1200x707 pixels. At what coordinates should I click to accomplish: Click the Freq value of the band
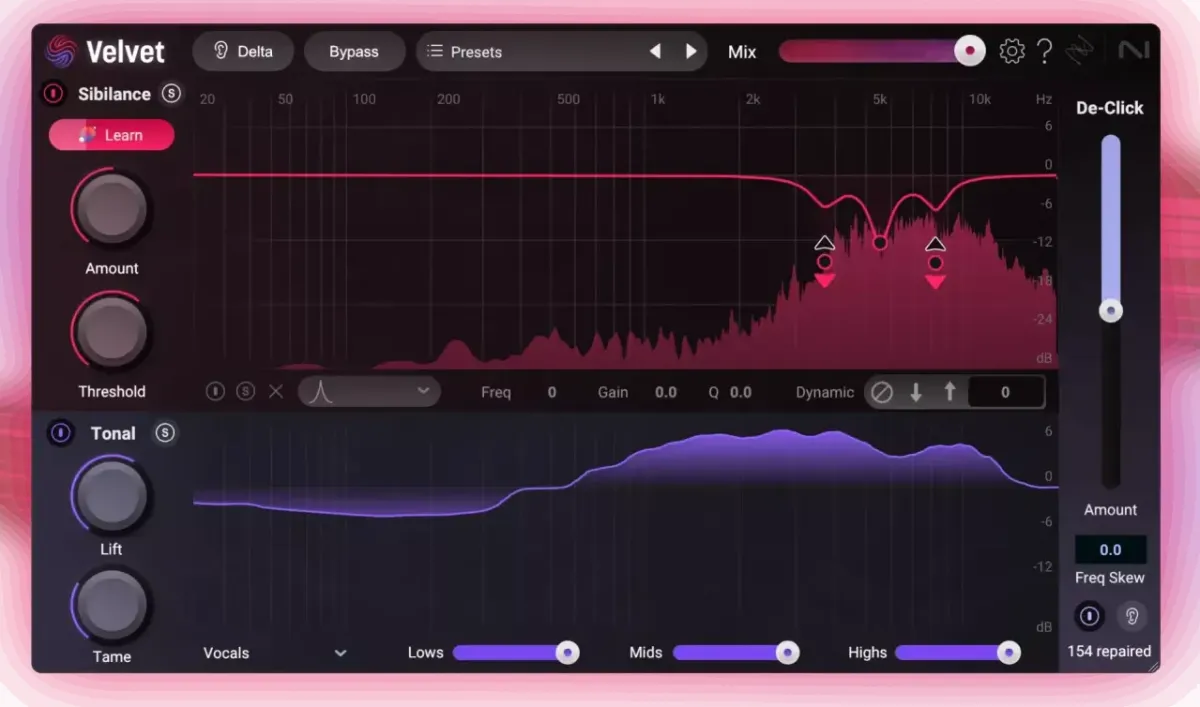point(551,392)
